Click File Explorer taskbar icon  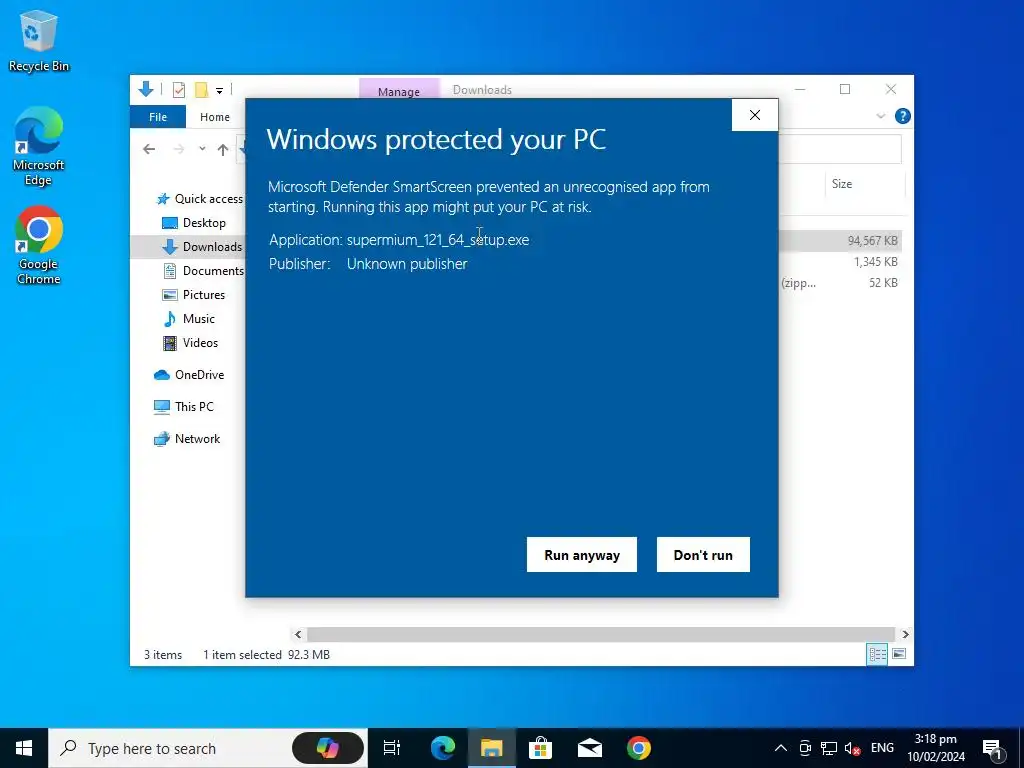(x=491, y=748)
